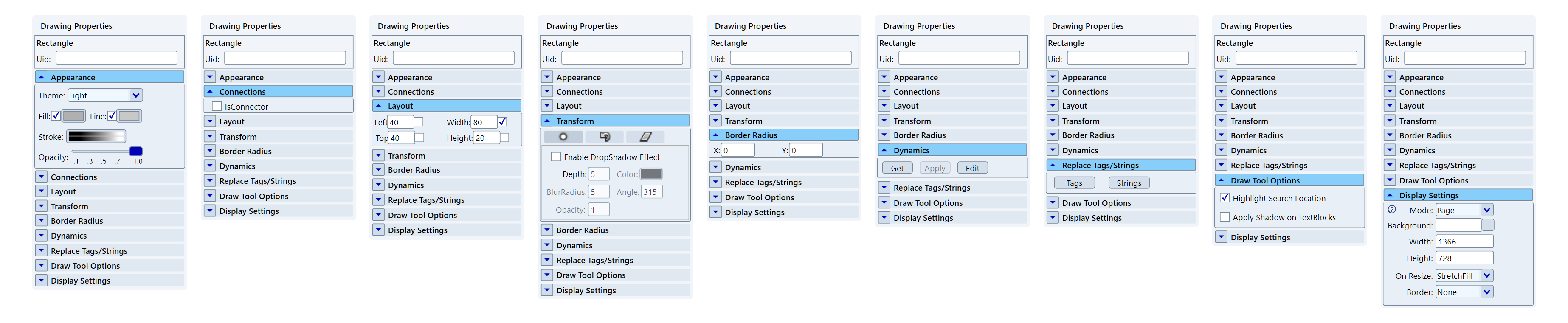Uncheck Highlight Search Location
1568x323 pixels.
click(1225, 198)
